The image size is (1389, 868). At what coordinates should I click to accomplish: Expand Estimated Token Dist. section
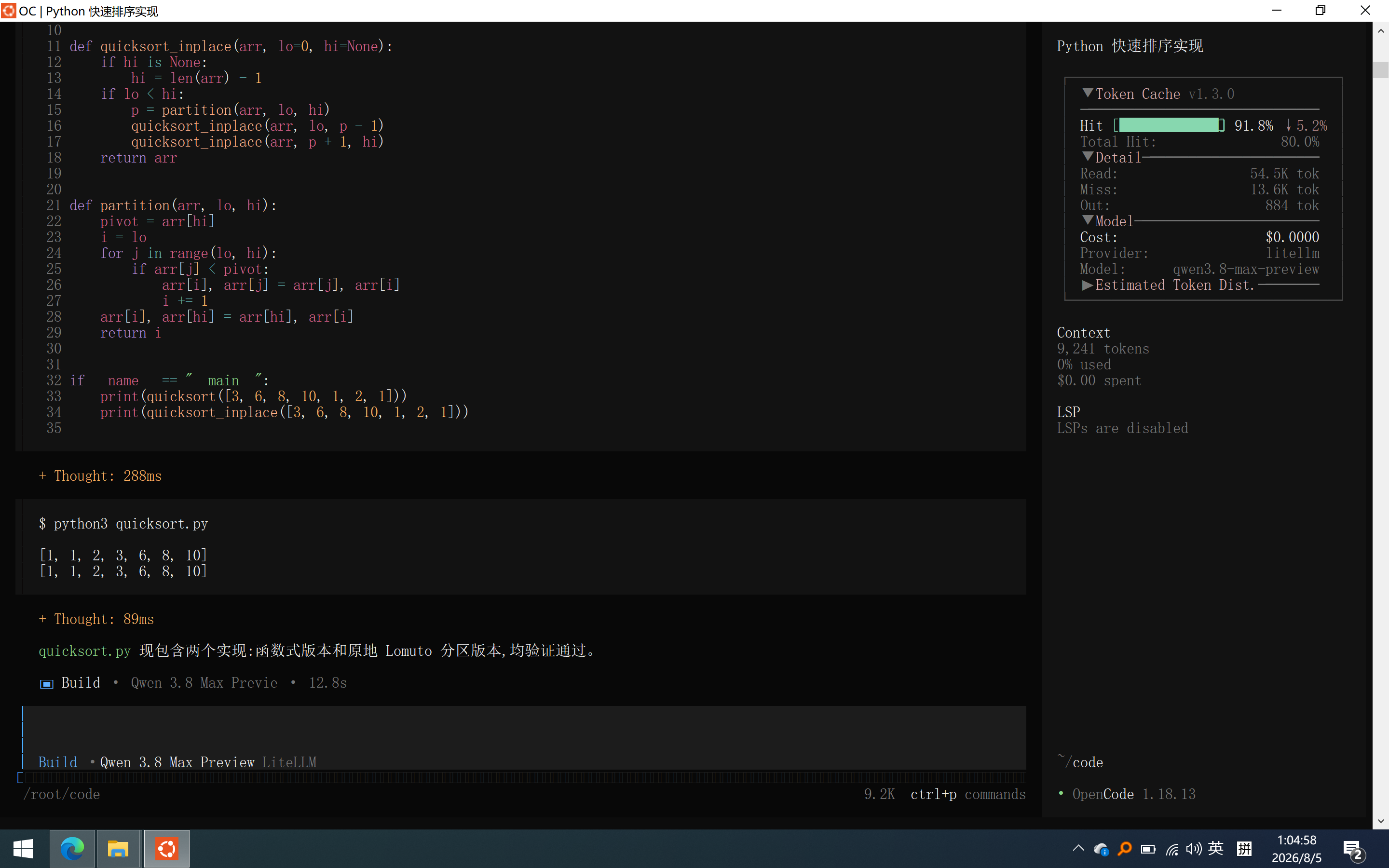click(1088, 285)
